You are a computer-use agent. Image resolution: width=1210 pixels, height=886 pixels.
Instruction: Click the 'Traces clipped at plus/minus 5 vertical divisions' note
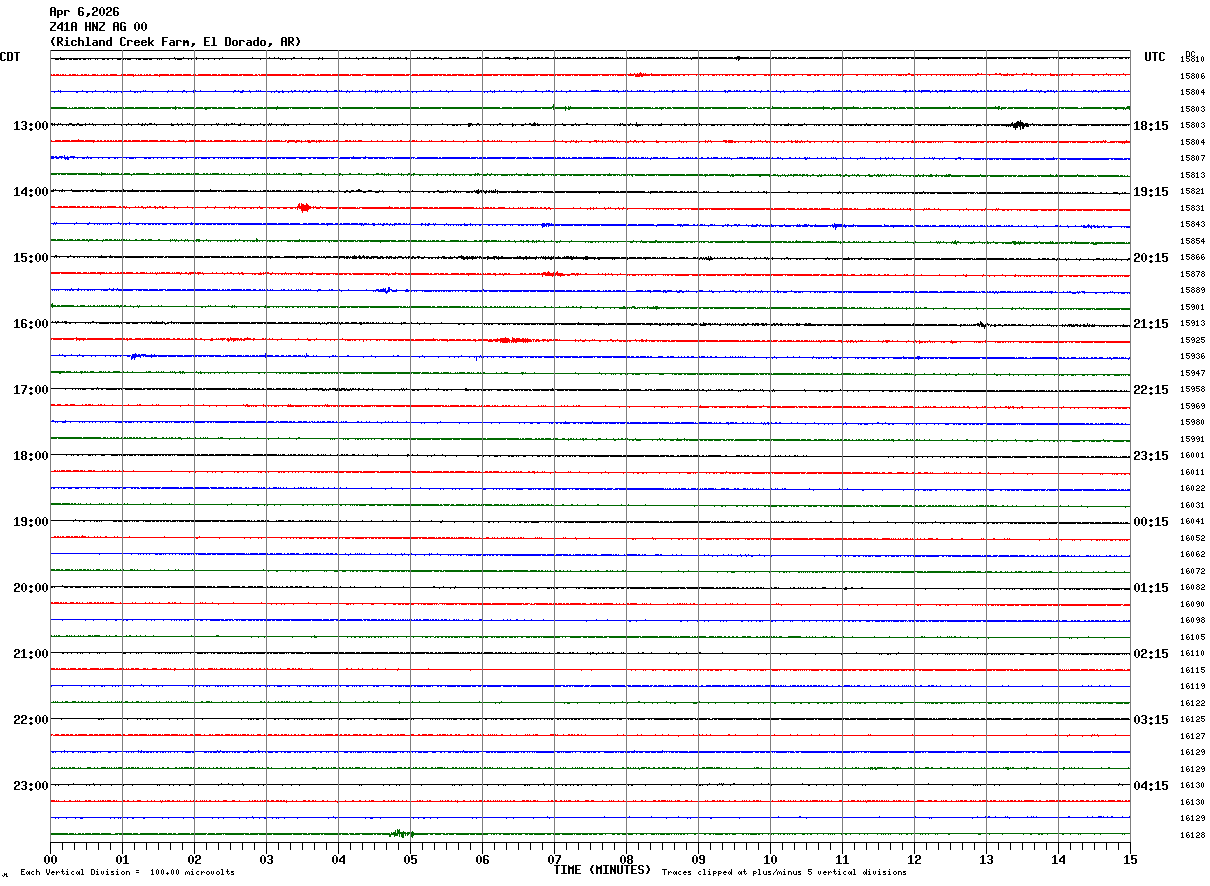(784, 873)
